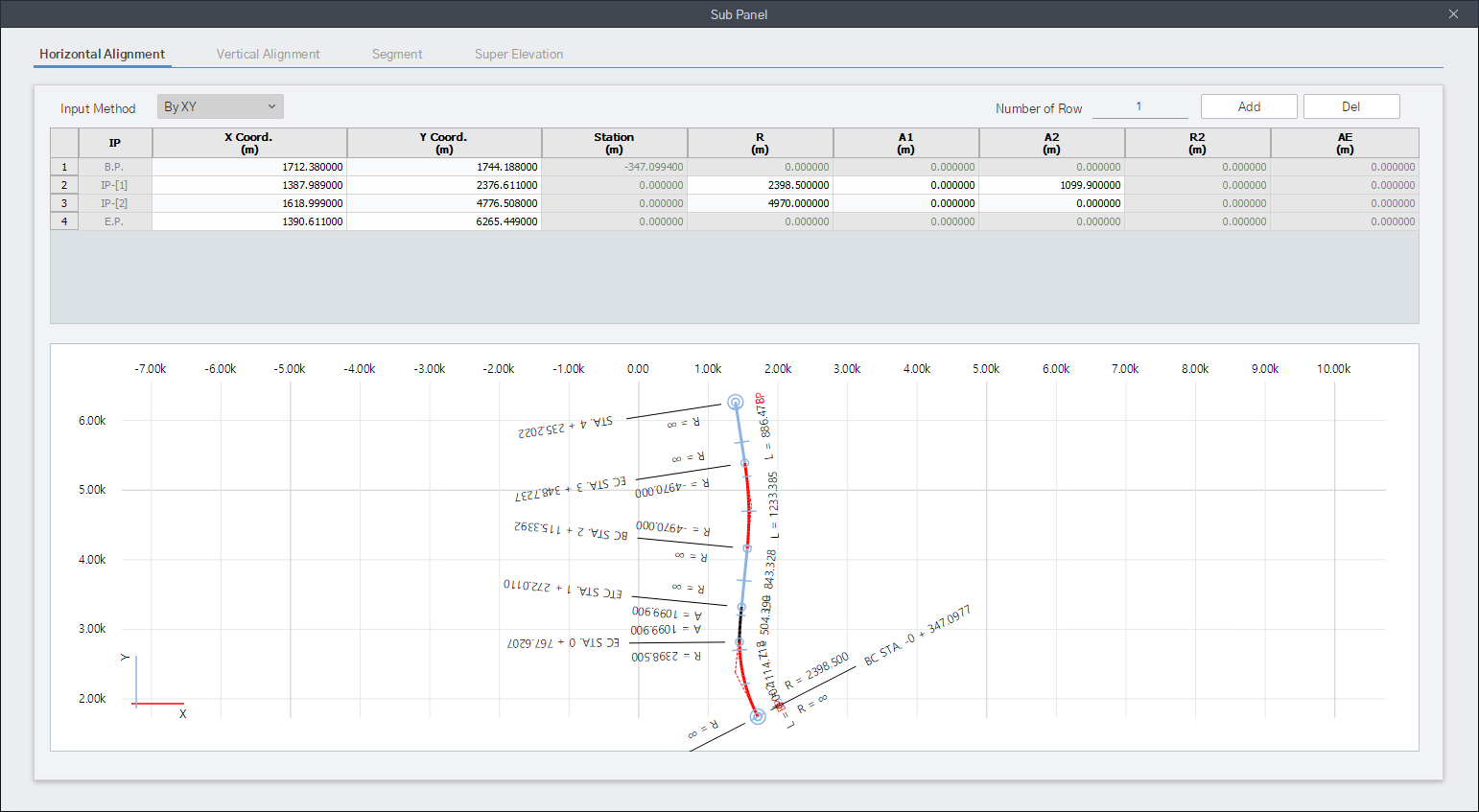Click the Add button

pyautogui.click(x=1249, y=106)
